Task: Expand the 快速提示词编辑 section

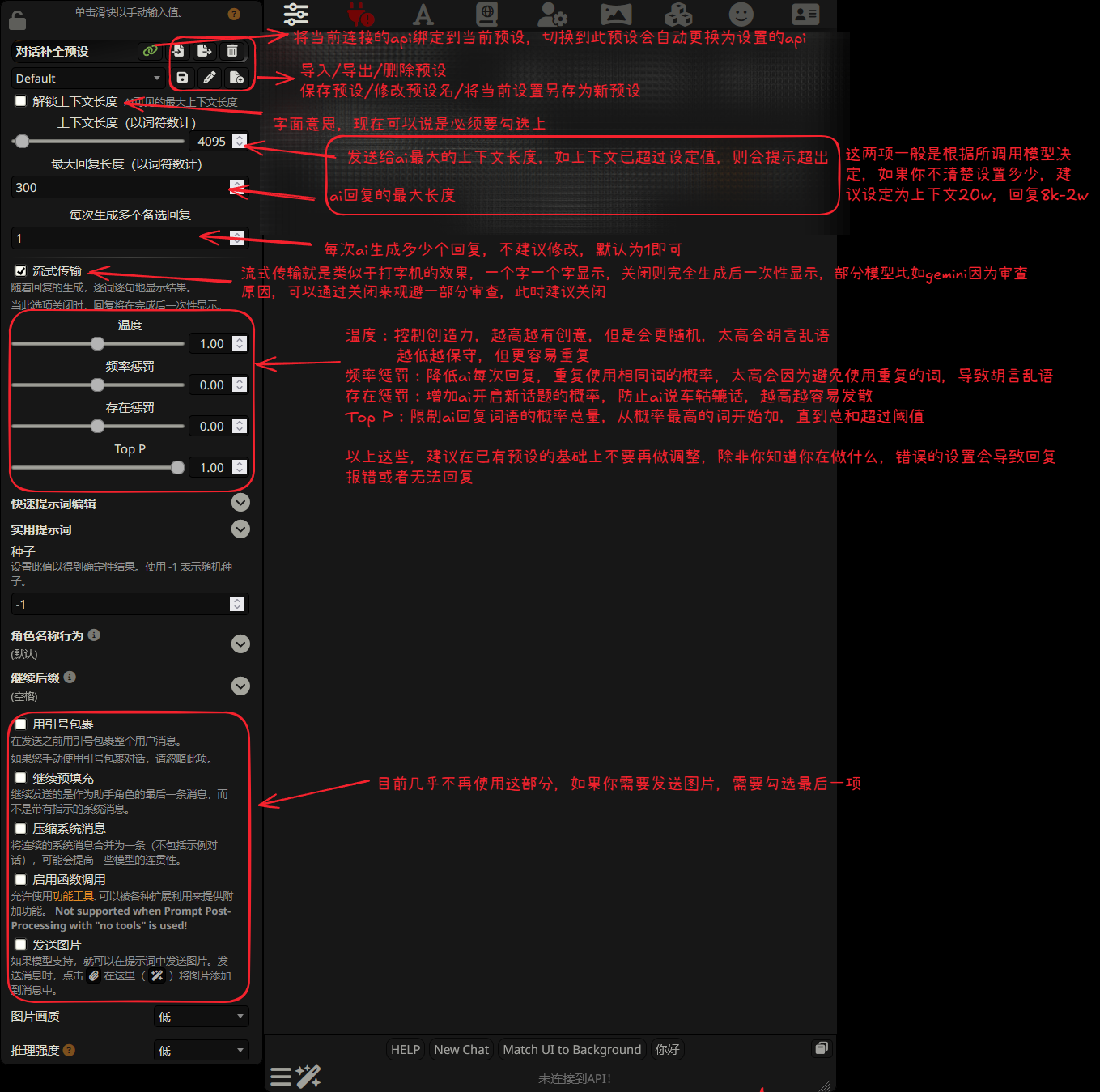Action: tap(240, 503)
